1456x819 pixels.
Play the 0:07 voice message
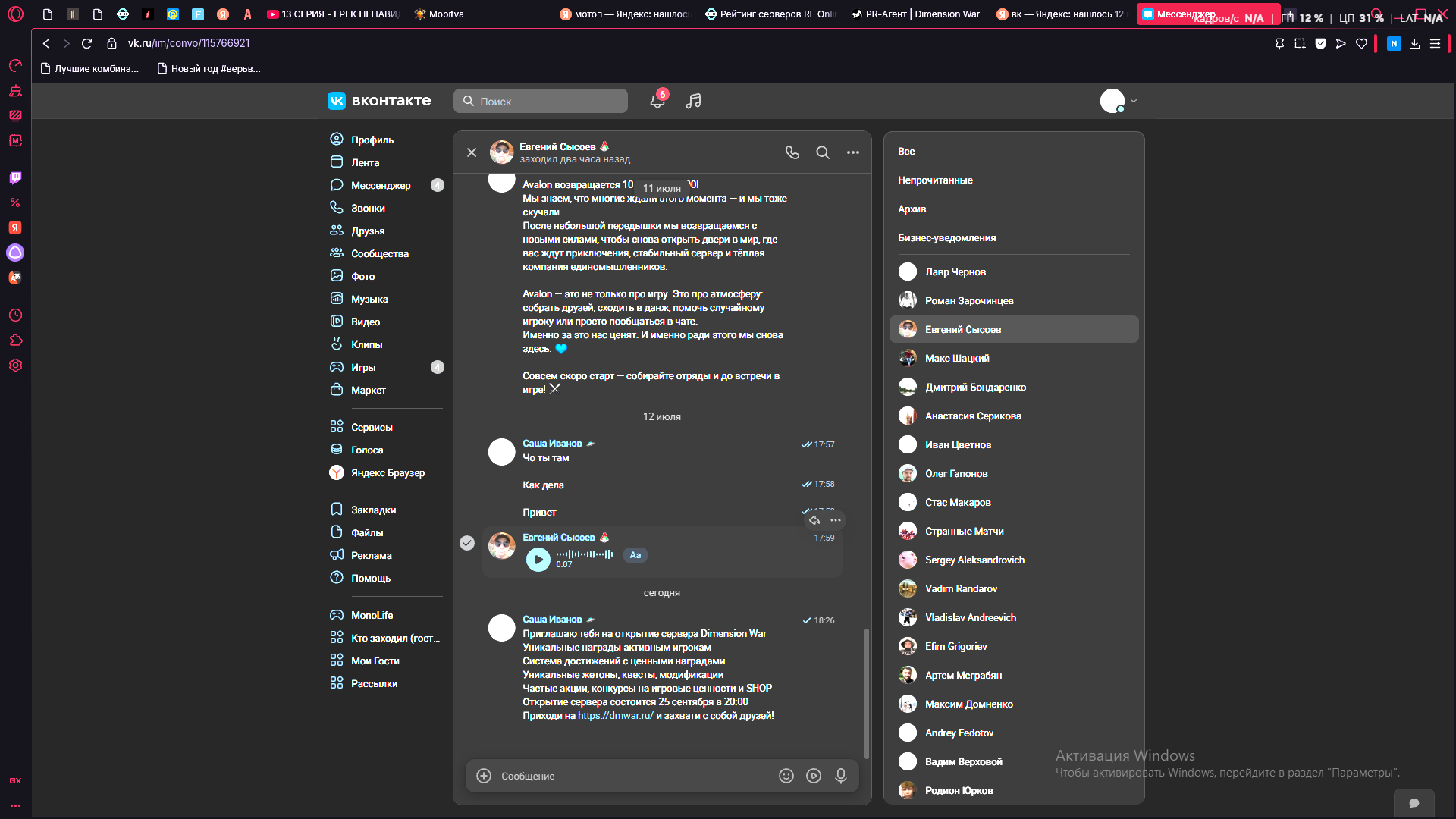(538, 560)
